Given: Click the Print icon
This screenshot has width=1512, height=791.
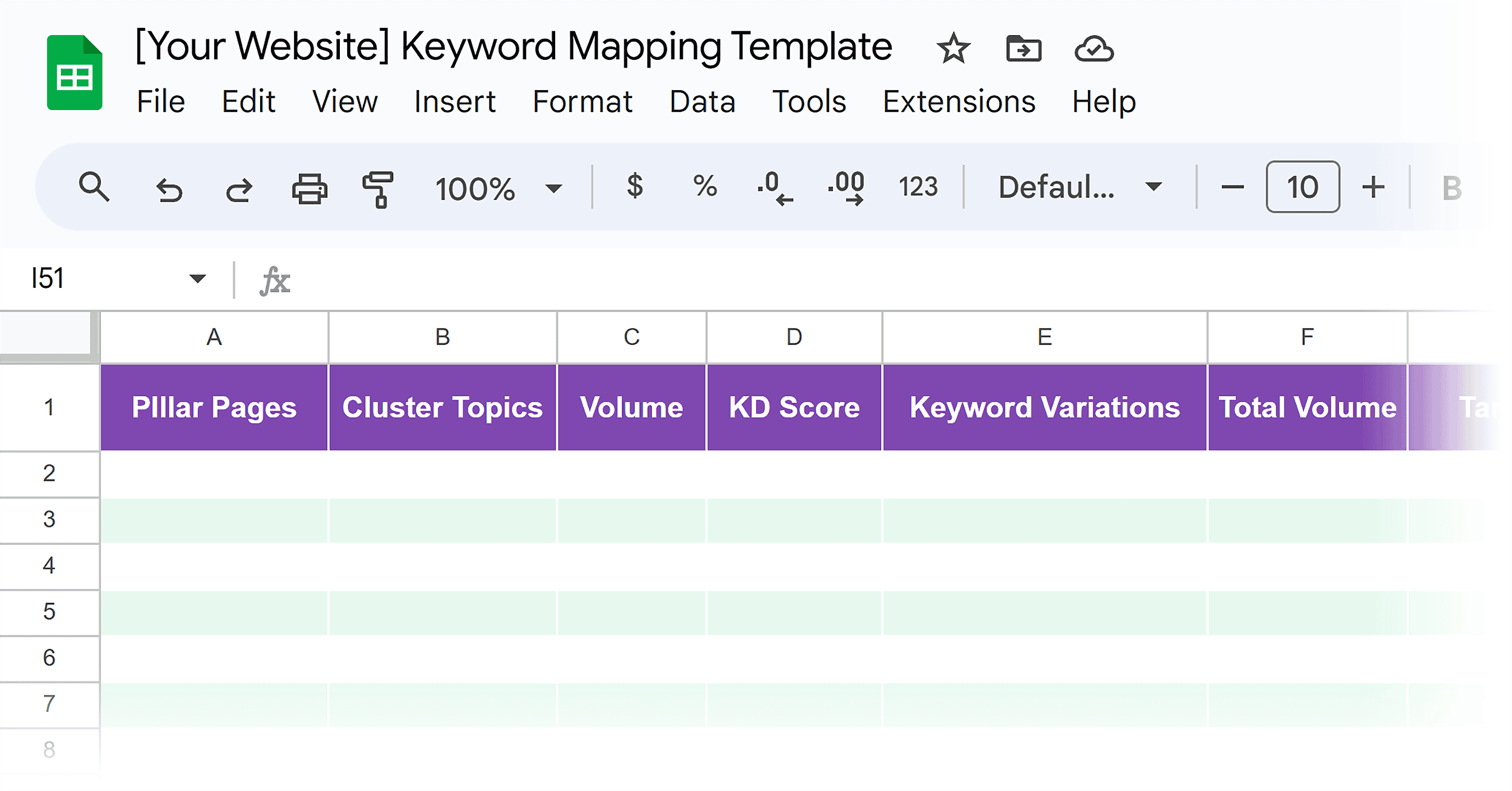Looking at the screenshot, I should [310, 188].
